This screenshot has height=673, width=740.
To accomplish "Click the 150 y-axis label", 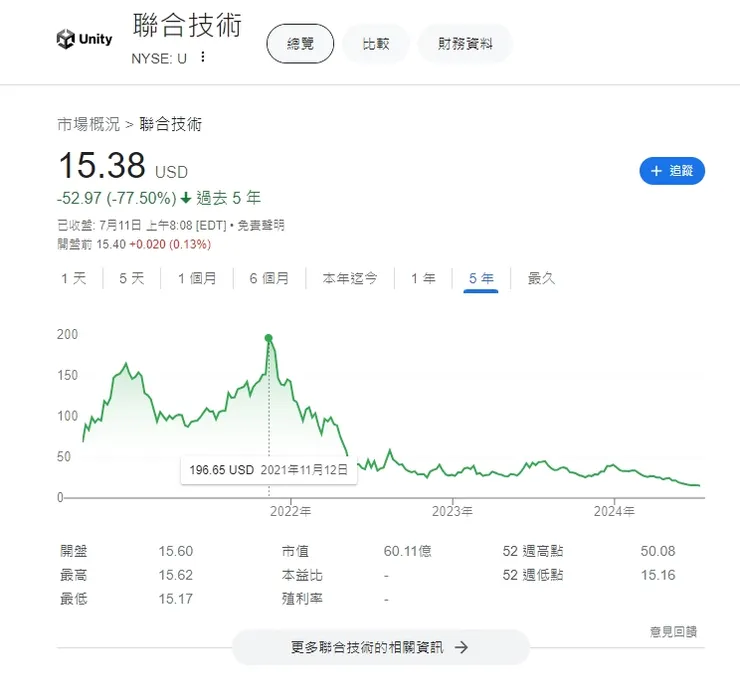I will (x=67, y=376).
